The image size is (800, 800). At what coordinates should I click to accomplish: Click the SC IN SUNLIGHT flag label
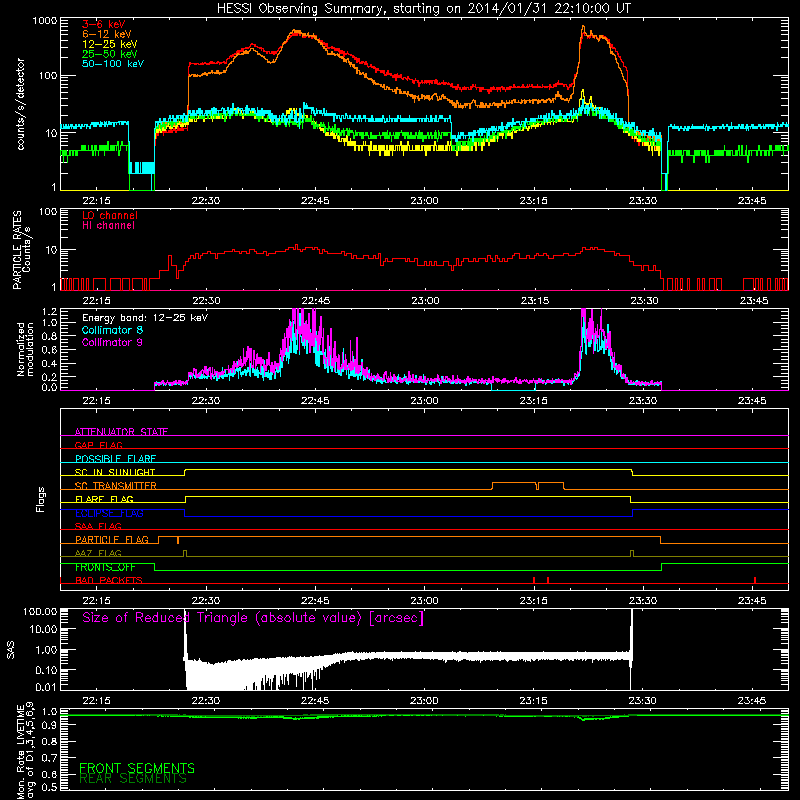115,472
